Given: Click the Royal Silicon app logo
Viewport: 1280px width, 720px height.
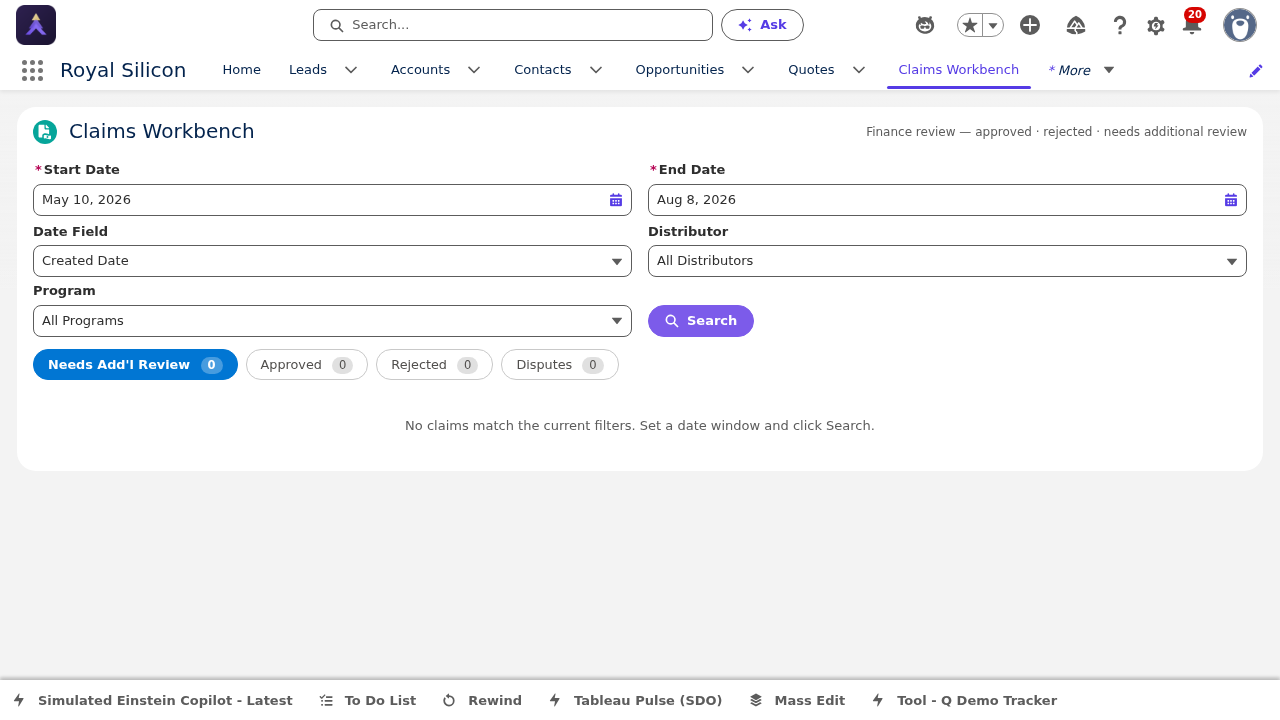Looking at the screenshot, I should pyautogui.click(x=36, y=25).
